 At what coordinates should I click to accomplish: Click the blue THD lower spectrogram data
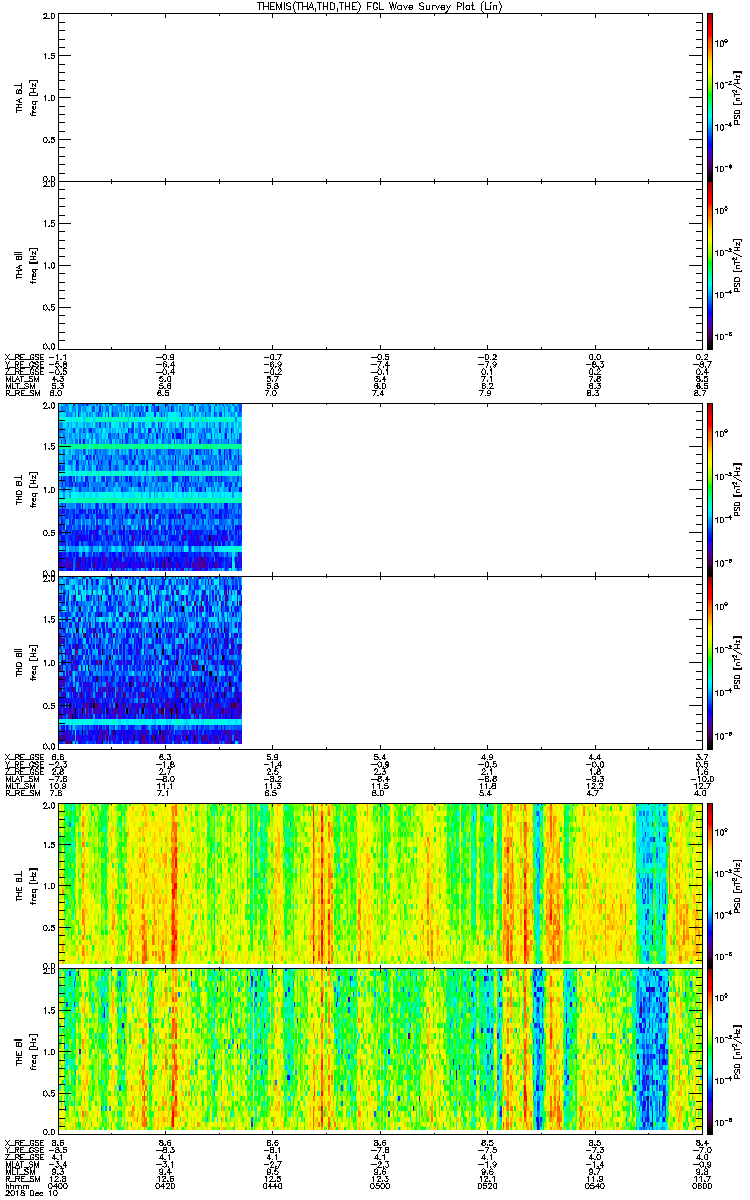pyautogui.click(x=150, y=660)
